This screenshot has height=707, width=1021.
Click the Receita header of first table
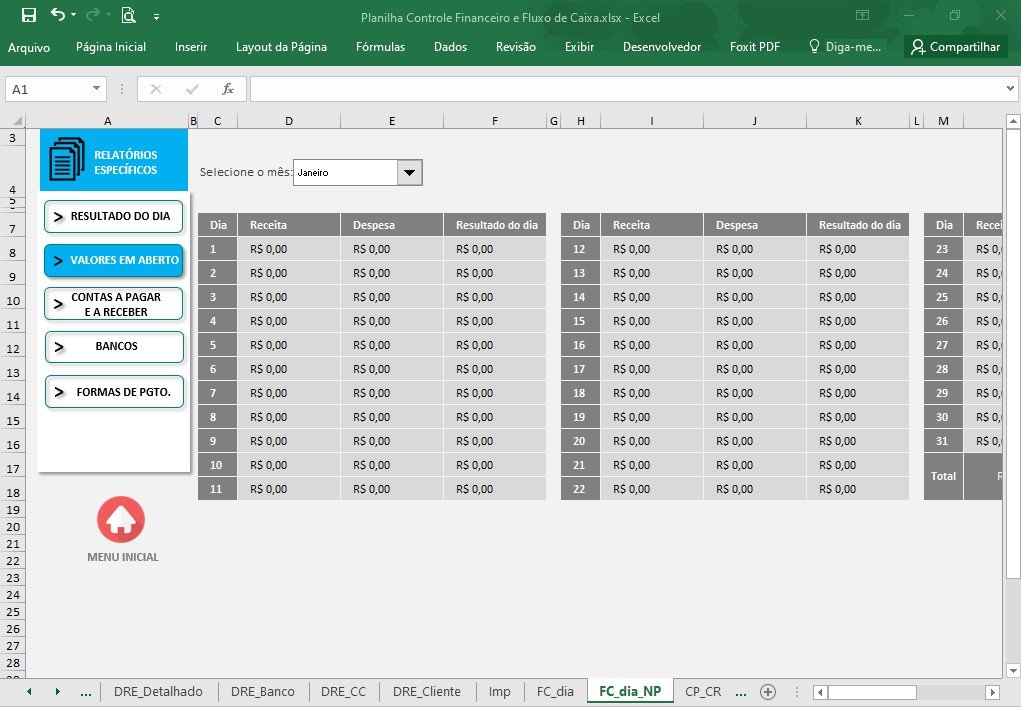(289, 225)
